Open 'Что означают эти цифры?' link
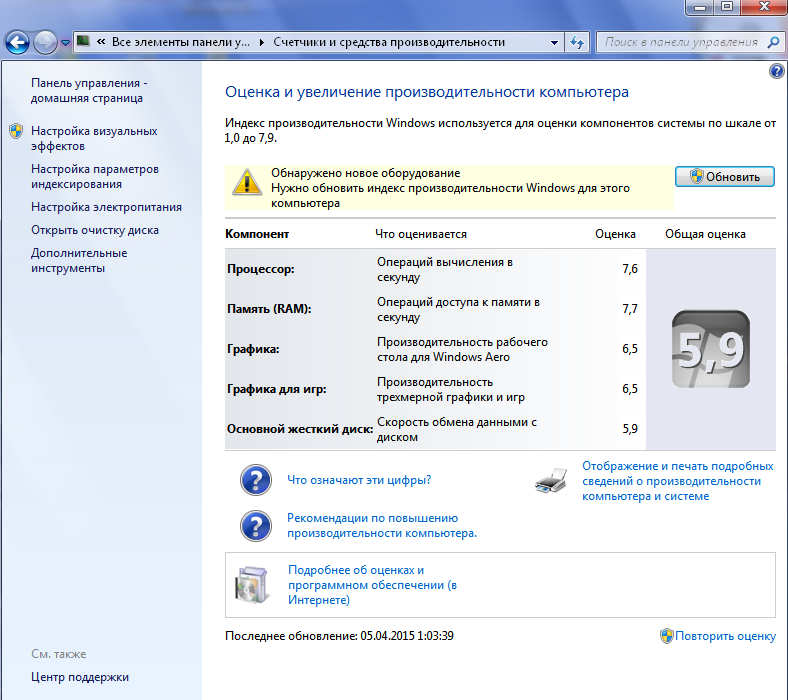 pos(359,480)
